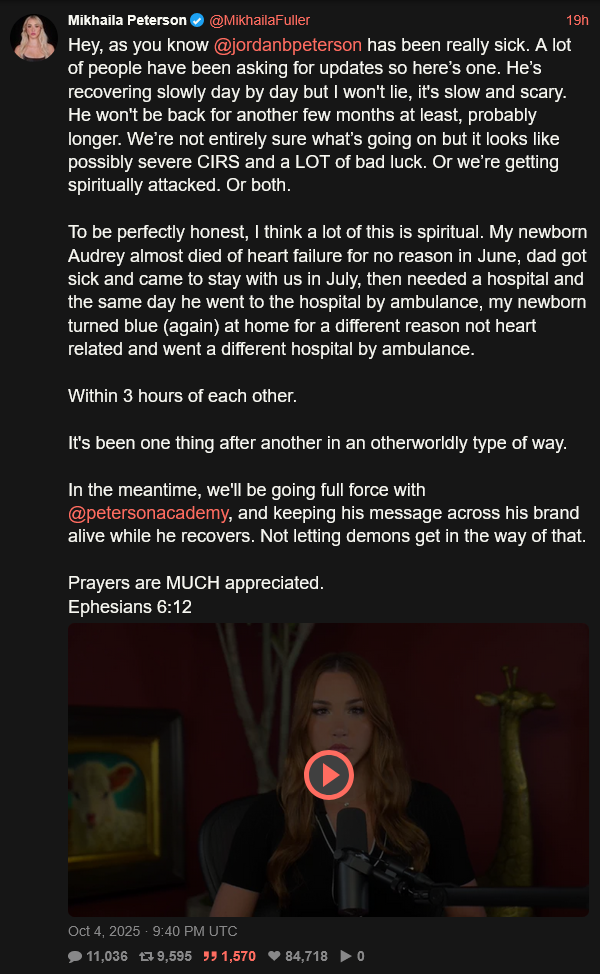View the 11,036 replies count
The image size is (600, 974).
107,957
